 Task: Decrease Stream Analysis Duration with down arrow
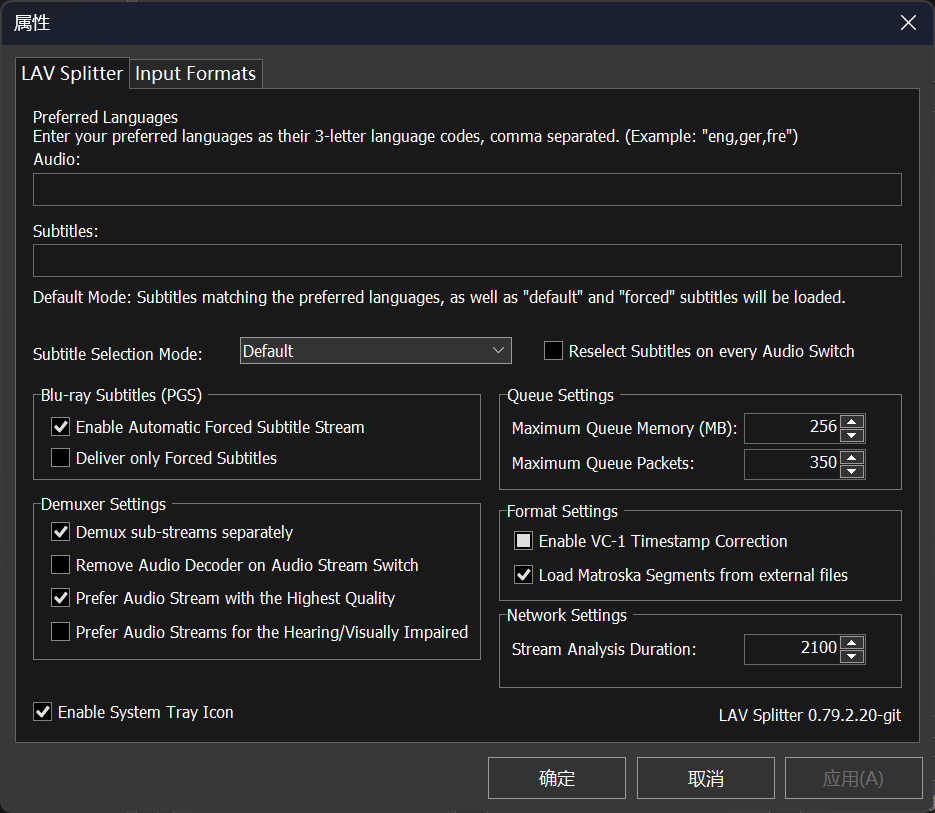pyautogui.click(x=852, y=656)
